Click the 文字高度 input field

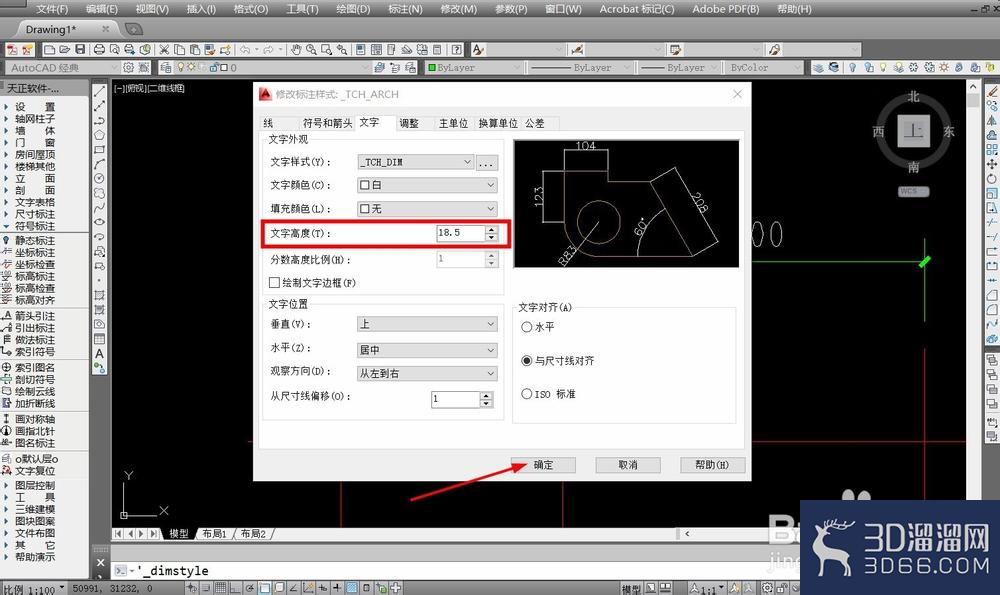point(460,233)
